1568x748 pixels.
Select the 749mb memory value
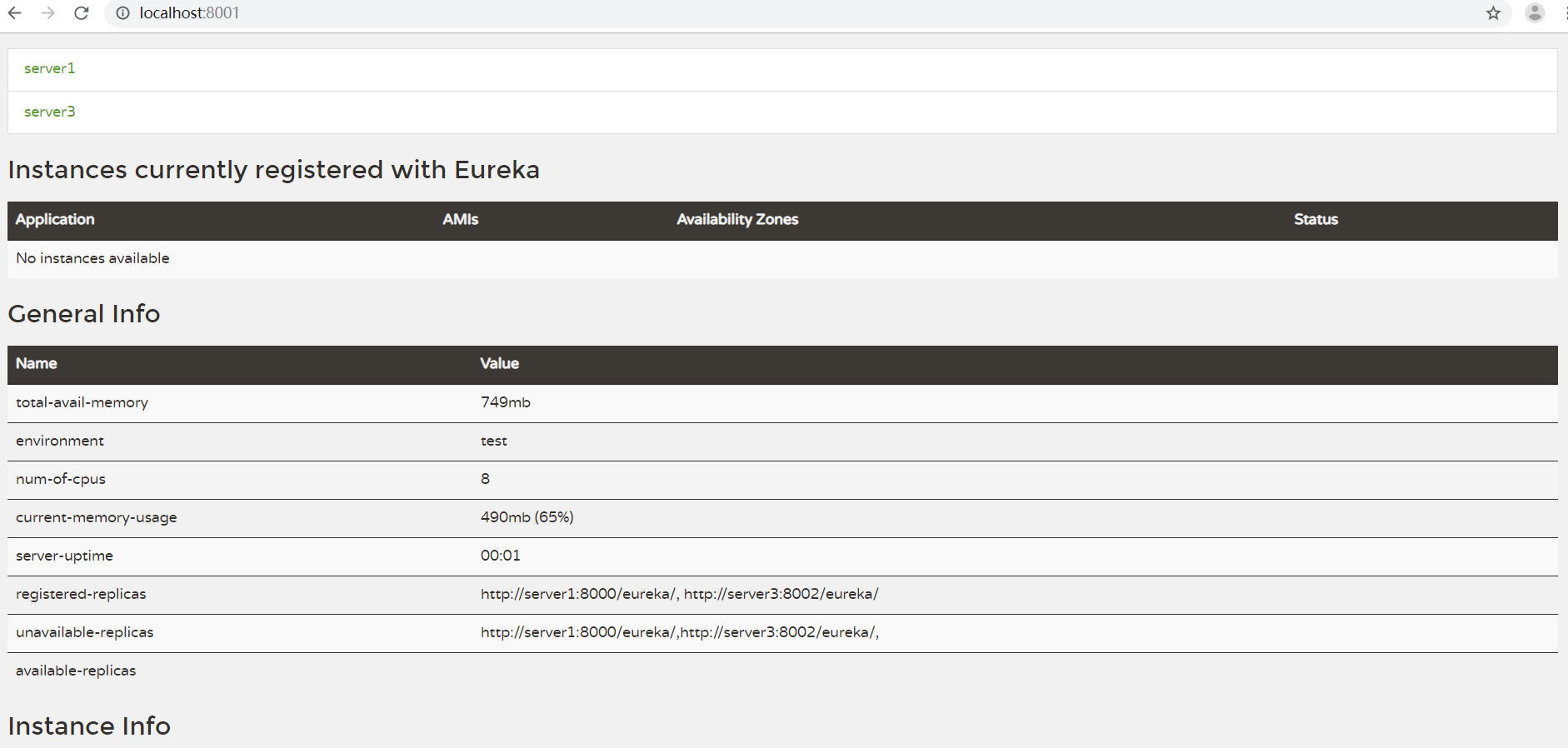[506, 402]
